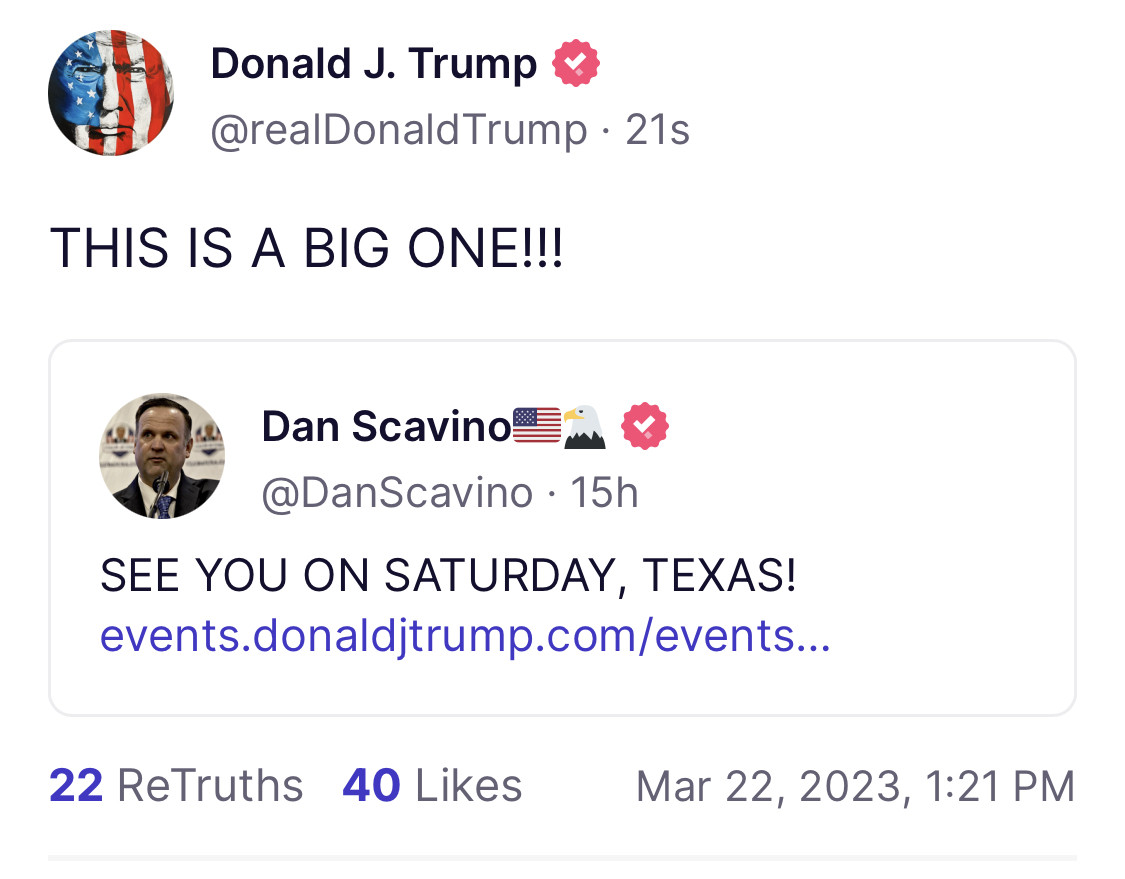Click the US flag emoji
This screenshot has height=879, width=1125.
537,426
